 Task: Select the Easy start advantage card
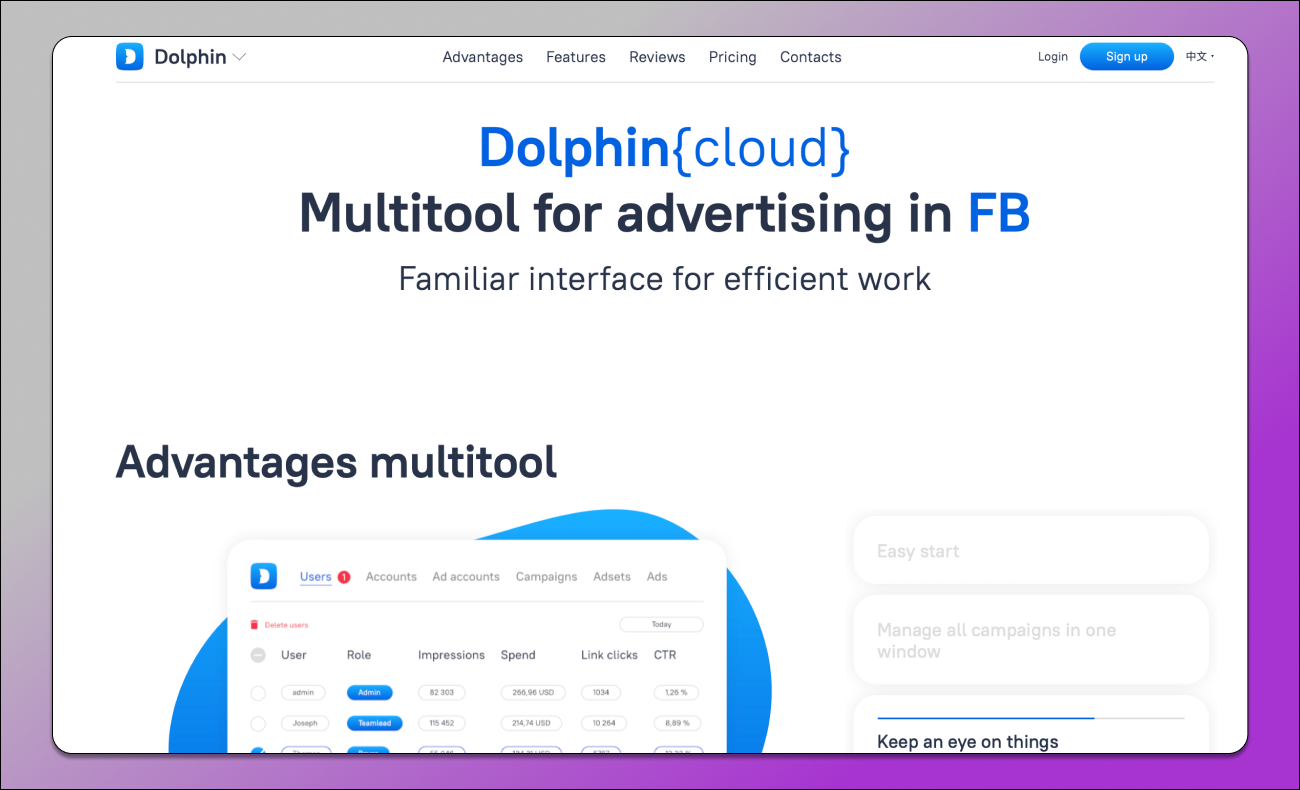coord(1031,550)
